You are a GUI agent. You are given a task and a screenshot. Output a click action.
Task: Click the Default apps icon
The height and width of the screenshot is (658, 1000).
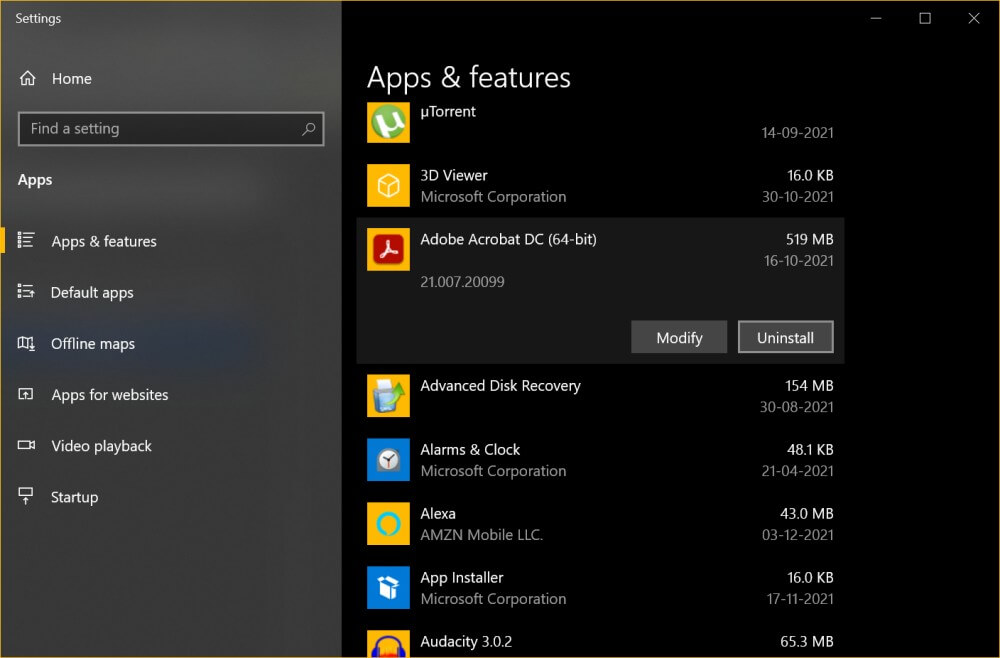pos(26,291)
